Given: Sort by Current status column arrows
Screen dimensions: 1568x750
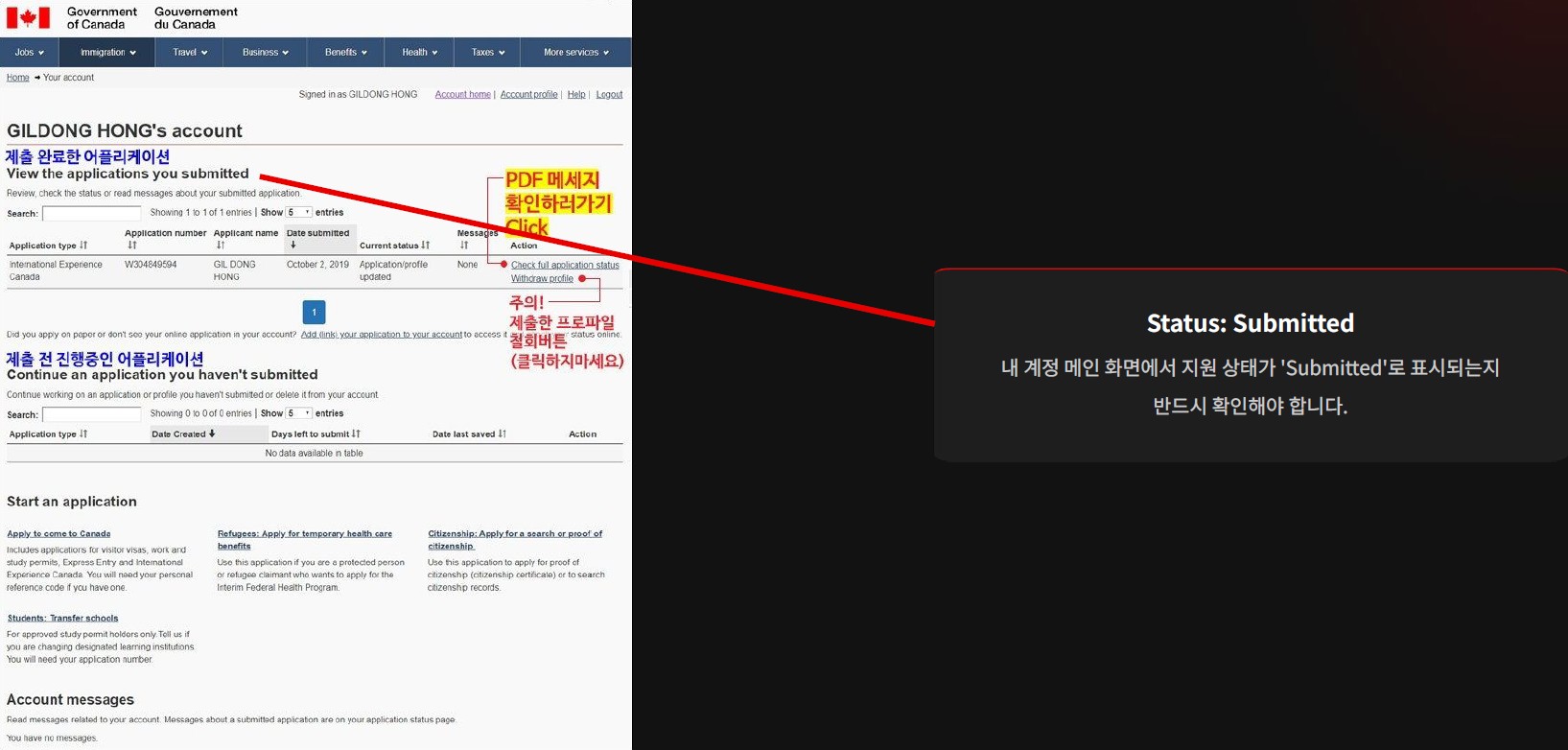Looking at the screenshot, I should pyautogui.click(x=426, y=246).
